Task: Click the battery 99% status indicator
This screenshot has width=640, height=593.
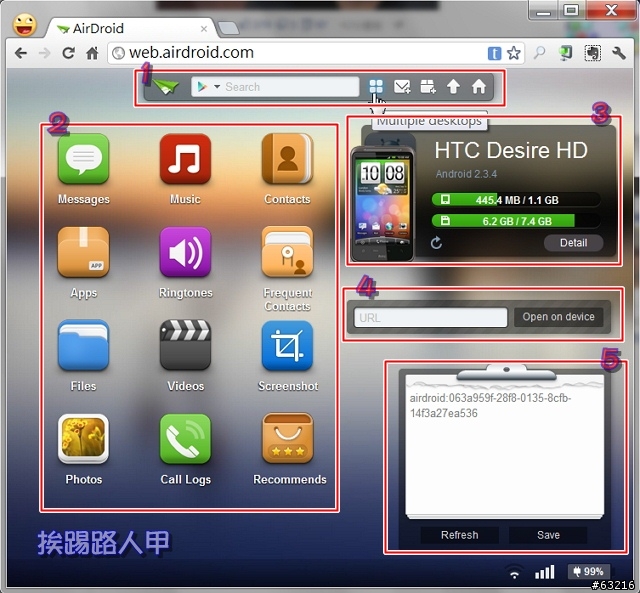Action: (x=589, y=571)
